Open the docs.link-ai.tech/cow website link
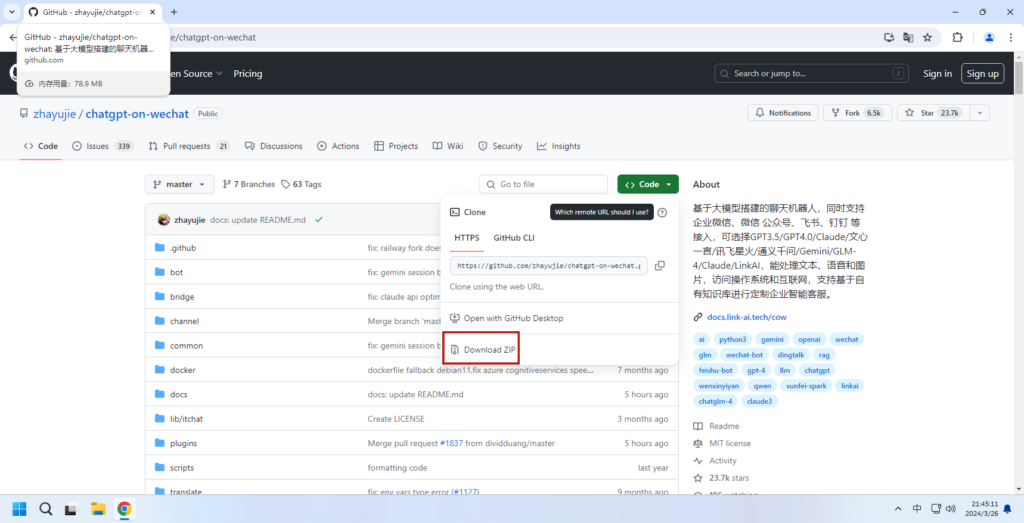 point(746,317)
